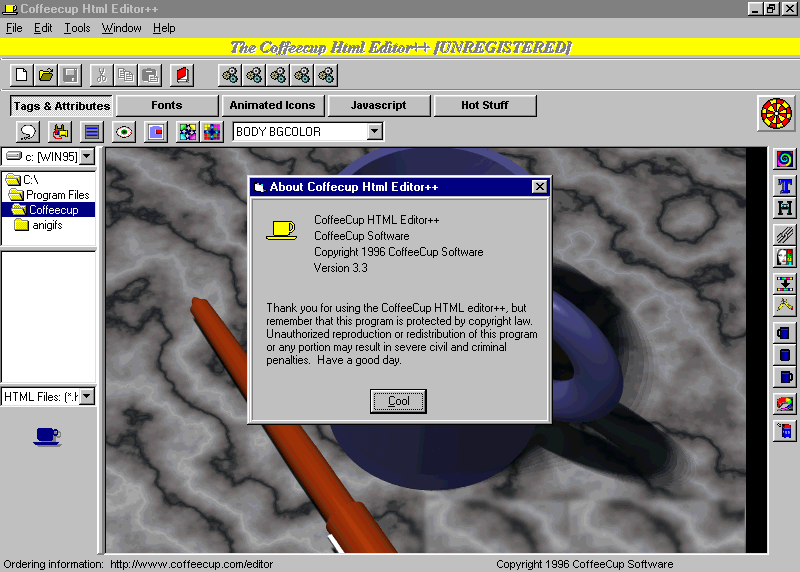The height and width of the screenshot is (572, 800).
Task: Insert text with the blue T icon
Action: tap(785, 186)
